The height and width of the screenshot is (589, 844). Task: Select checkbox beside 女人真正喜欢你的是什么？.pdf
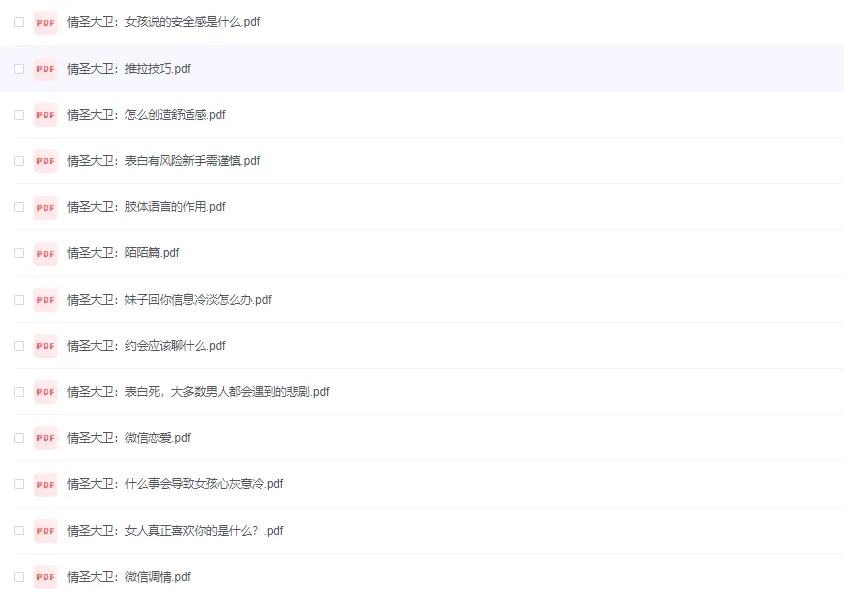(19, 531)
